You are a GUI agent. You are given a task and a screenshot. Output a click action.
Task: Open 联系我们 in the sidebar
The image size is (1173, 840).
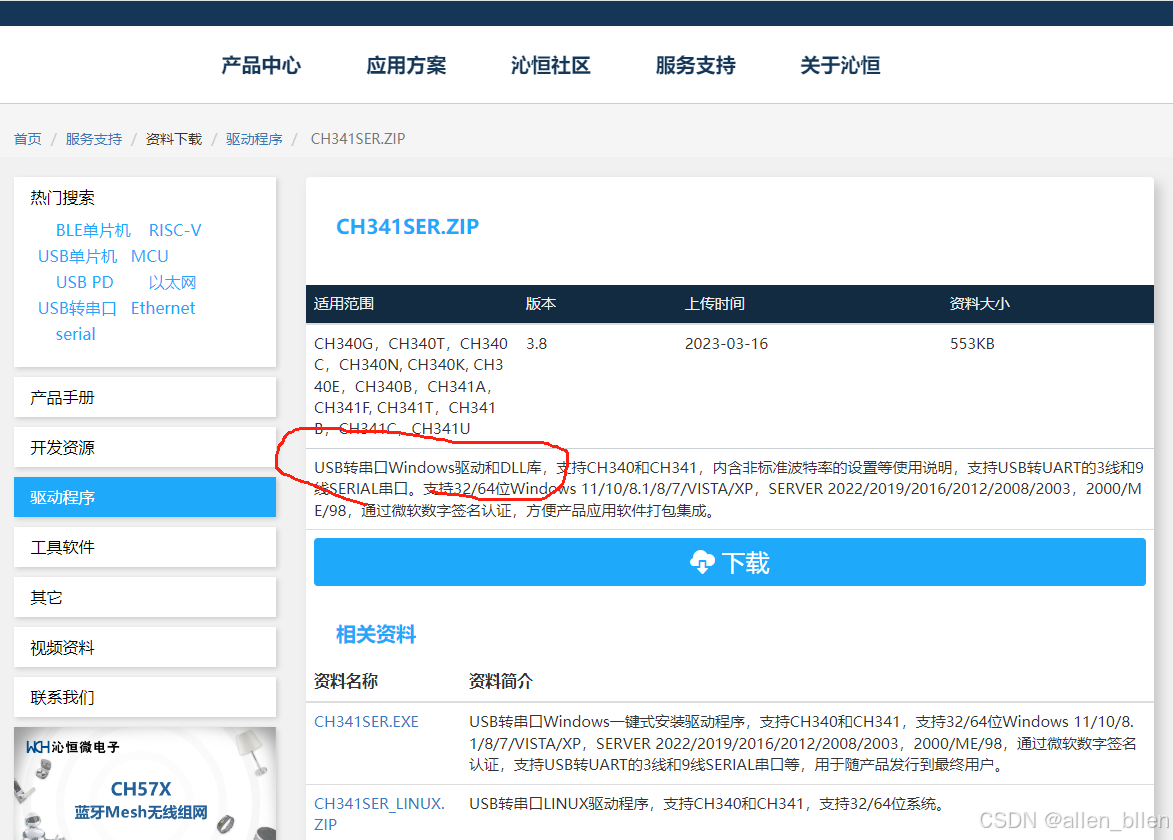145,697
